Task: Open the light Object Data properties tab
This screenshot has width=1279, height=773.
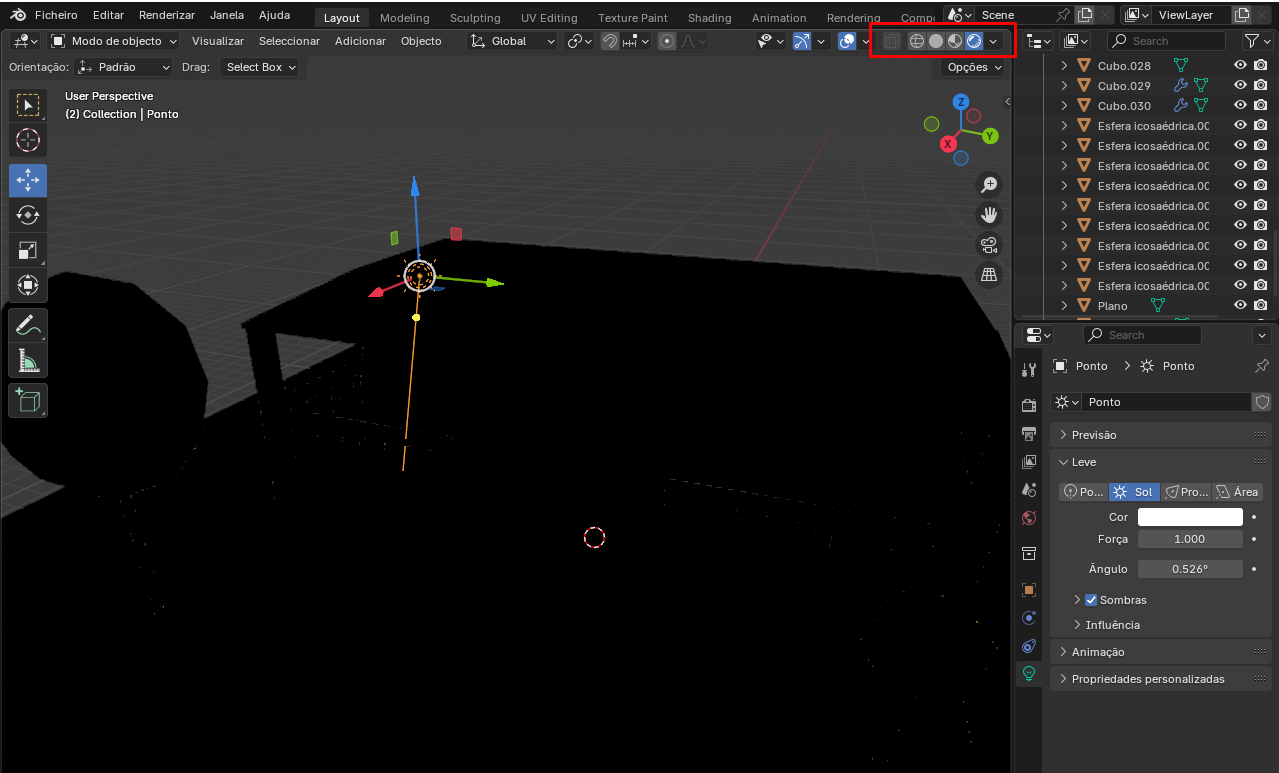Action: pos(1029,673)
